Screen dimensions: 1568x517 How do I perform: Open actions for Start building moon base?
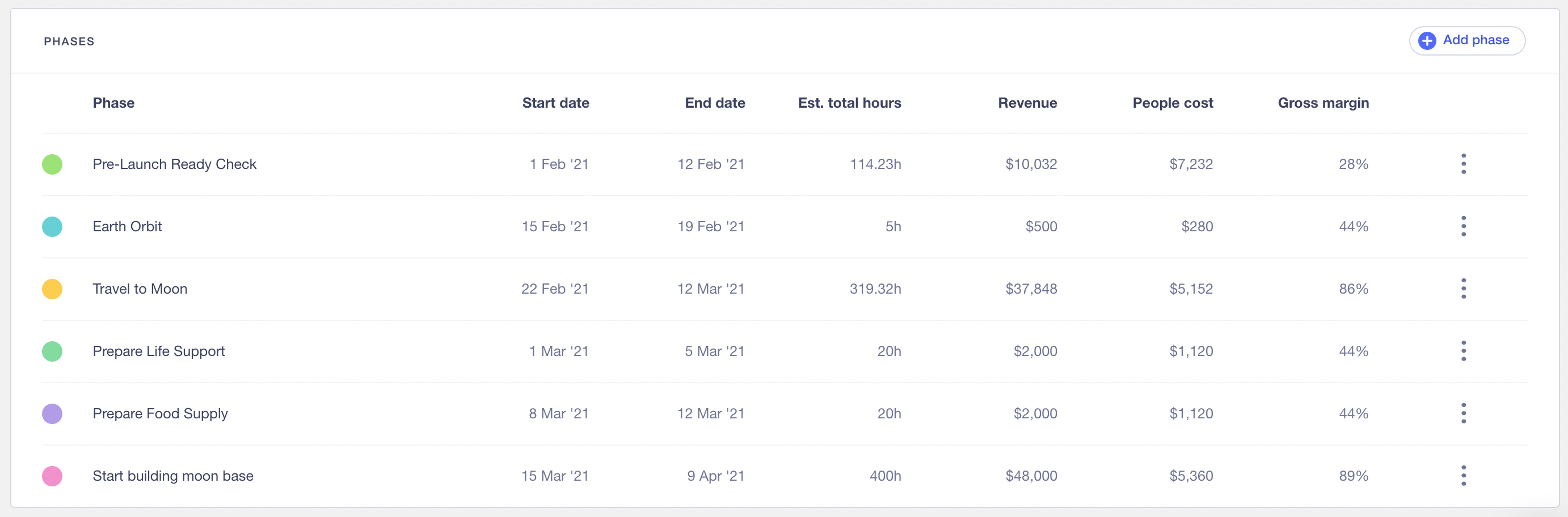pyautogui.click(x=1463, y=476)
